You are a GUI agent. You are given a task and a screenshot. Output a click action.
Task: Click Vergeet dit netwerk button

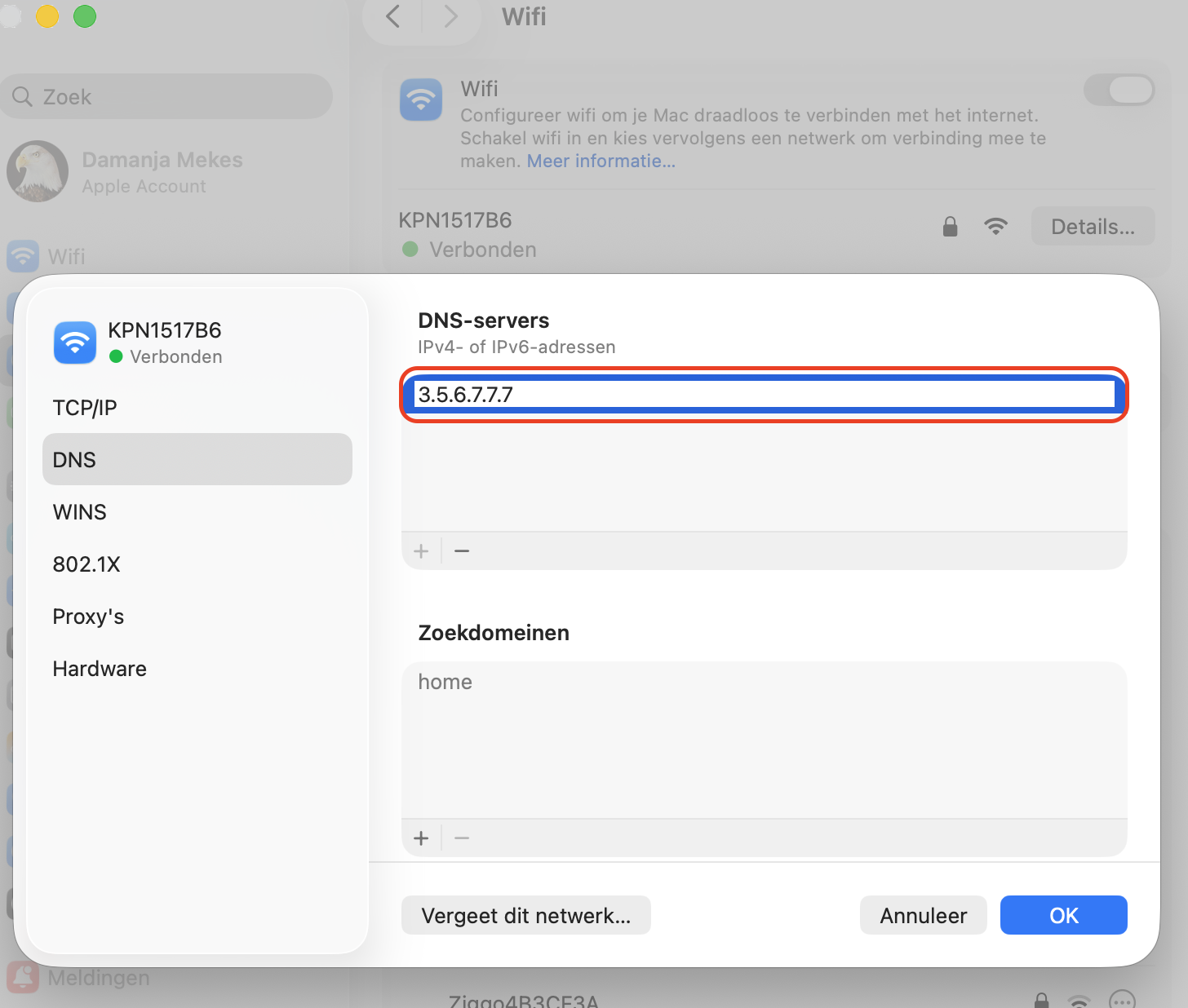click(x=525, y=915)
